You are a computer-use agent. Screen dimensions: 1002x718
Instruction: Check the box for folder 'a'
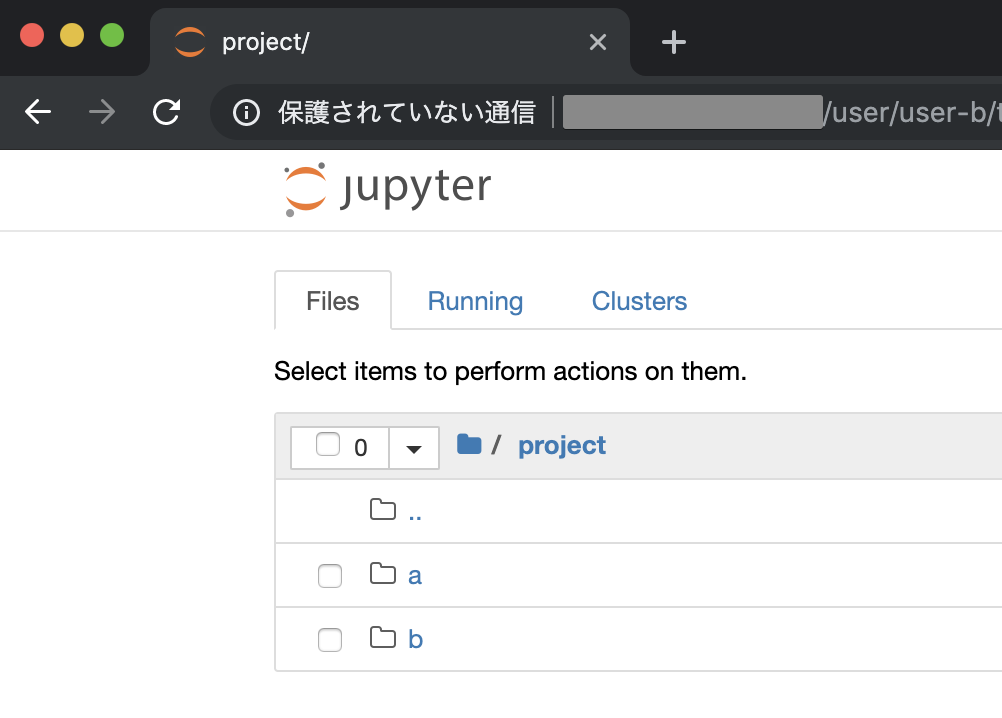click(330, 576)
